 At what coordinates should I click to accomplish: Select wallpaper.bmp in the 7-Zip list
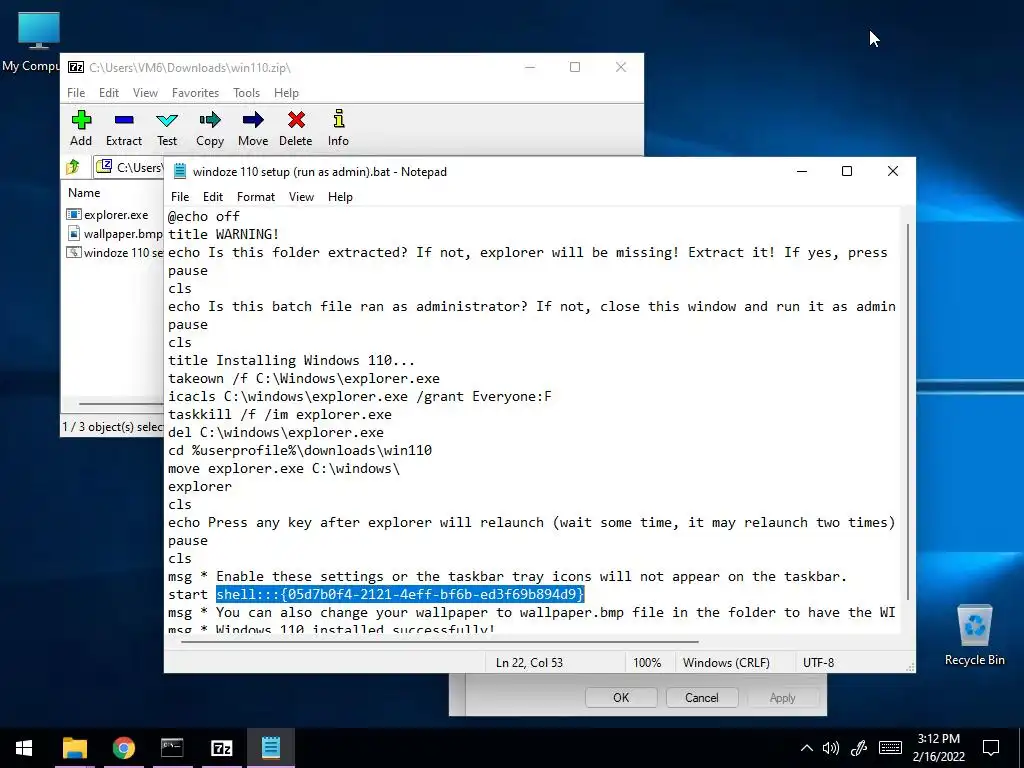point(114,234)
